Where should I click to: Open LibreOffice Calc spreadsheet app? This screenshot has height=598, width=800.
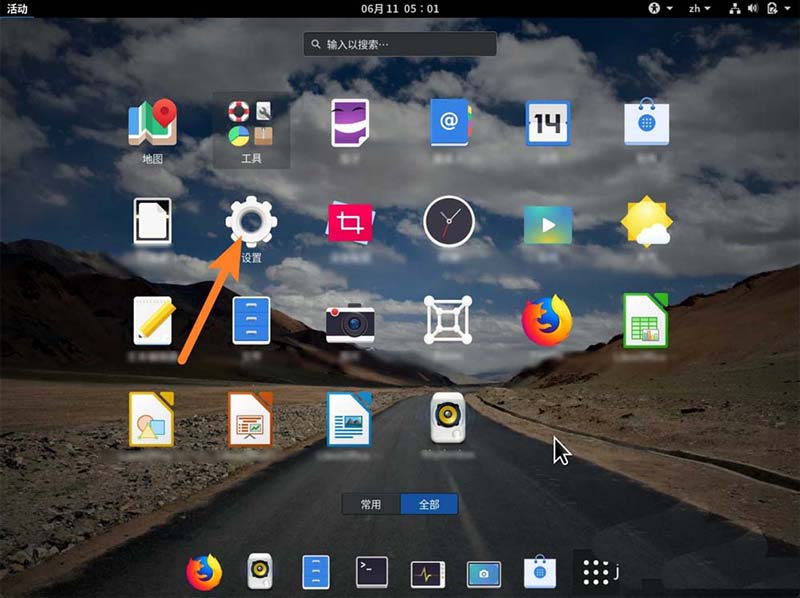pos(645,320)
